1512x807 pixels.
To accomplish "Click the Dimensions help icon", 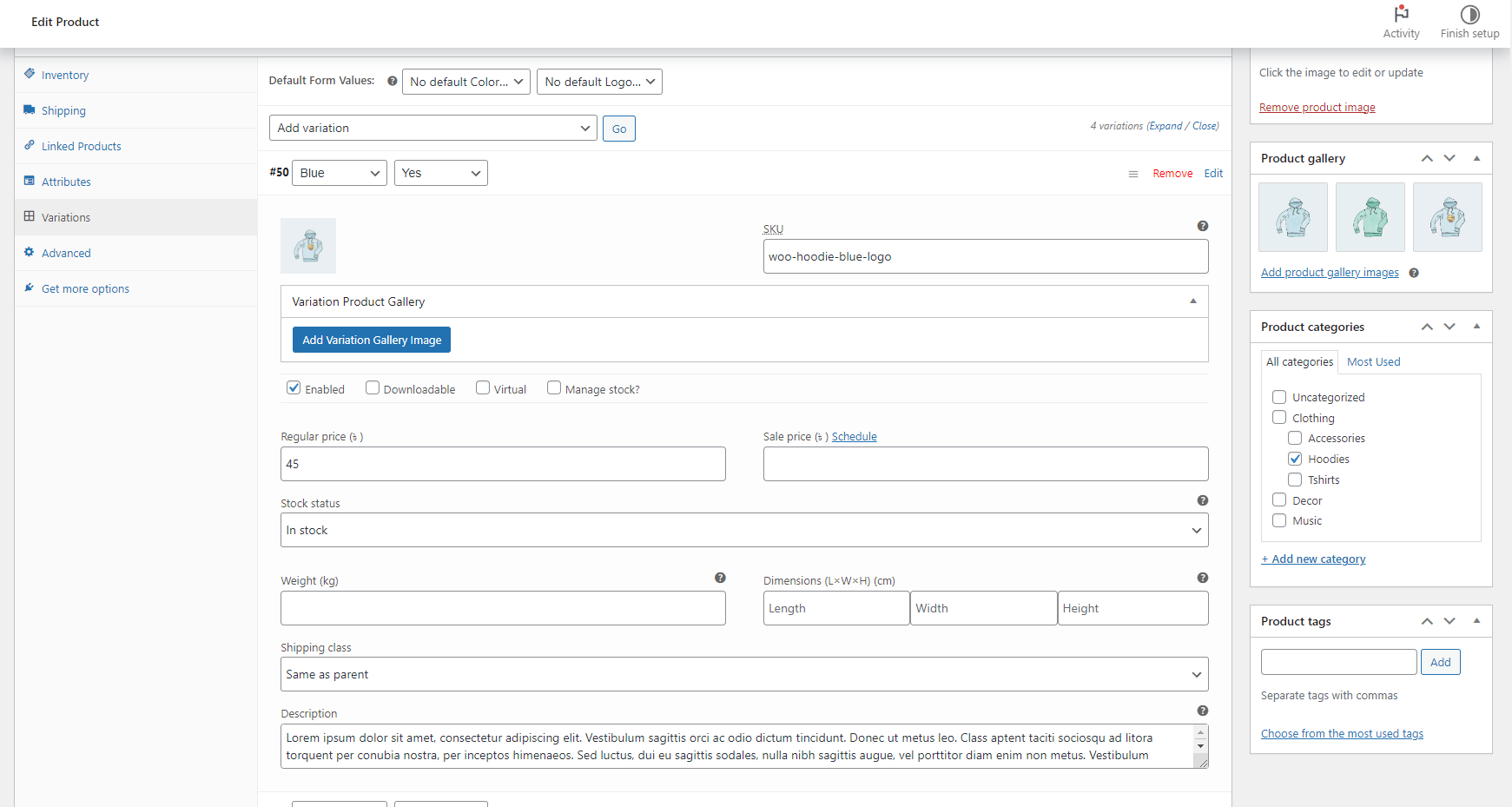I will click(x=1203, y=578).
